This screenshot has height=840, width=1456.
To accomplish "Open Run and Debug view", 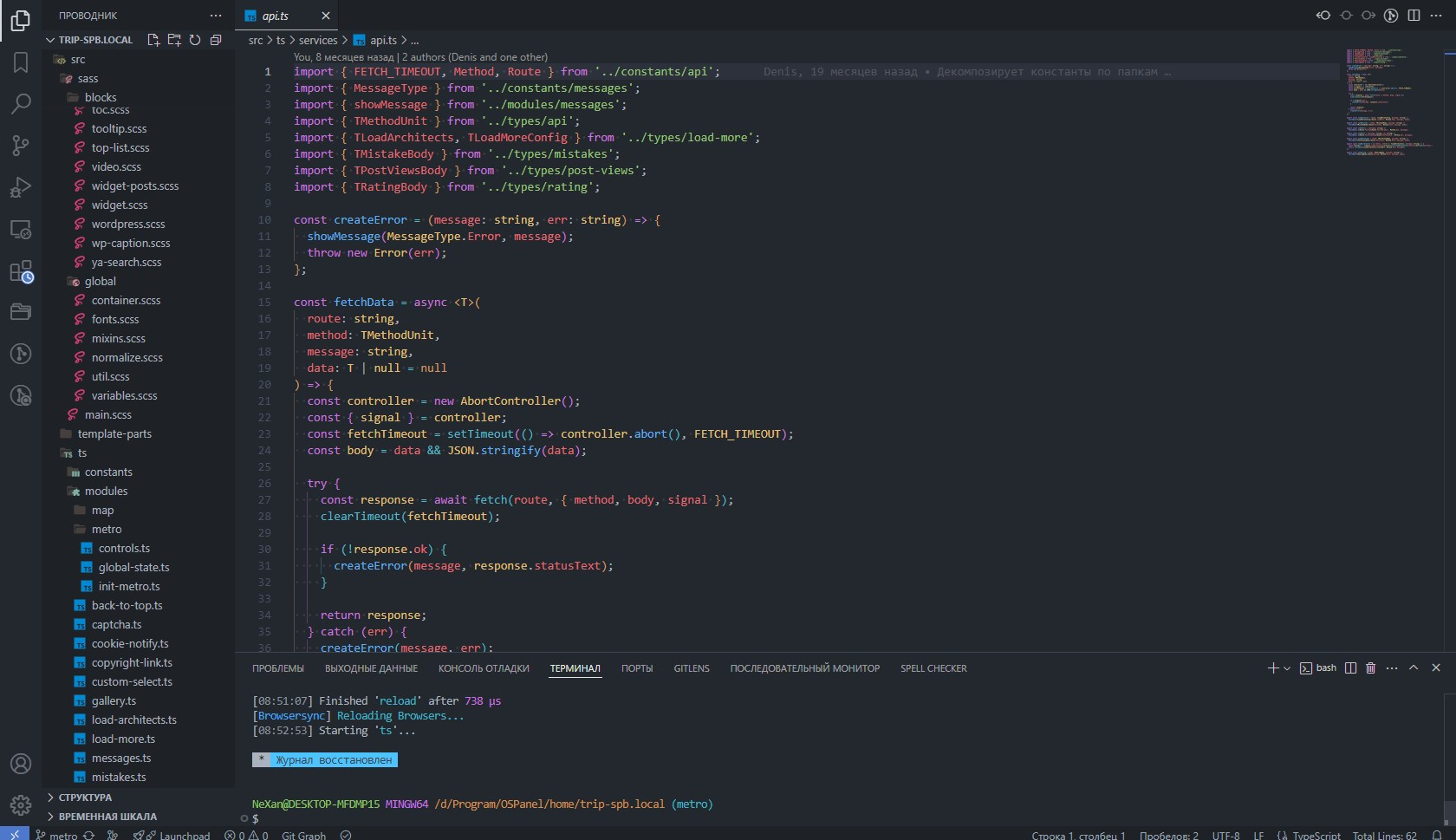I will click(21, 187).
